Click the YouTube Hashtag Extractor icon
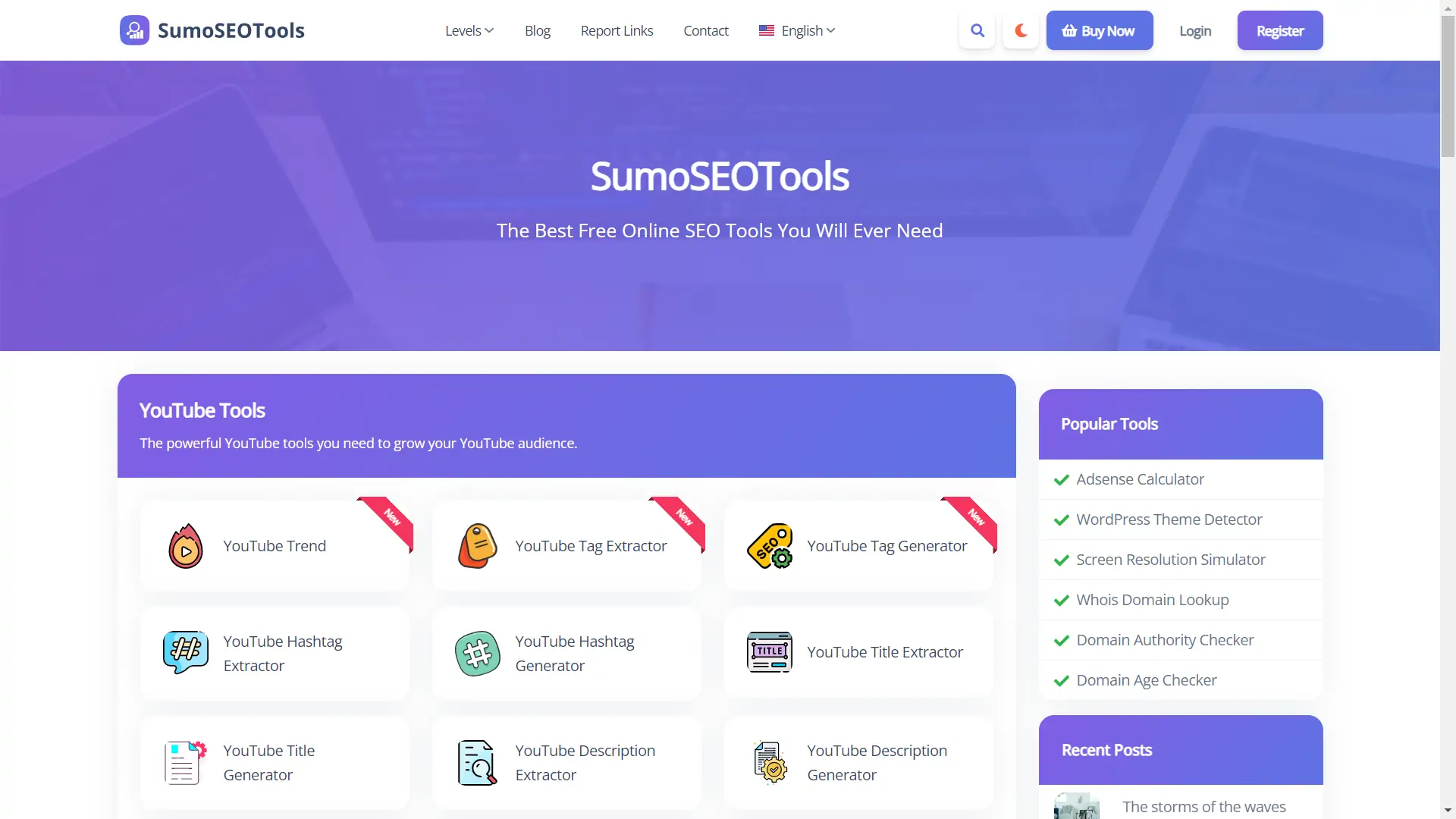This screenshot has height=819, width=1456. point(184,652)
